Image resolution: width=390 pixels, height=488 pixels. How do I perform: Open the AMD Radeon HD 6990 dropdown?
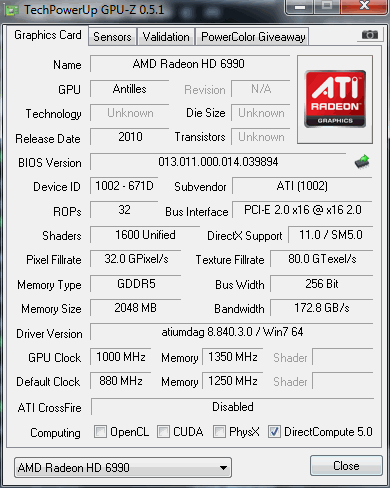[x=123, y=467]
